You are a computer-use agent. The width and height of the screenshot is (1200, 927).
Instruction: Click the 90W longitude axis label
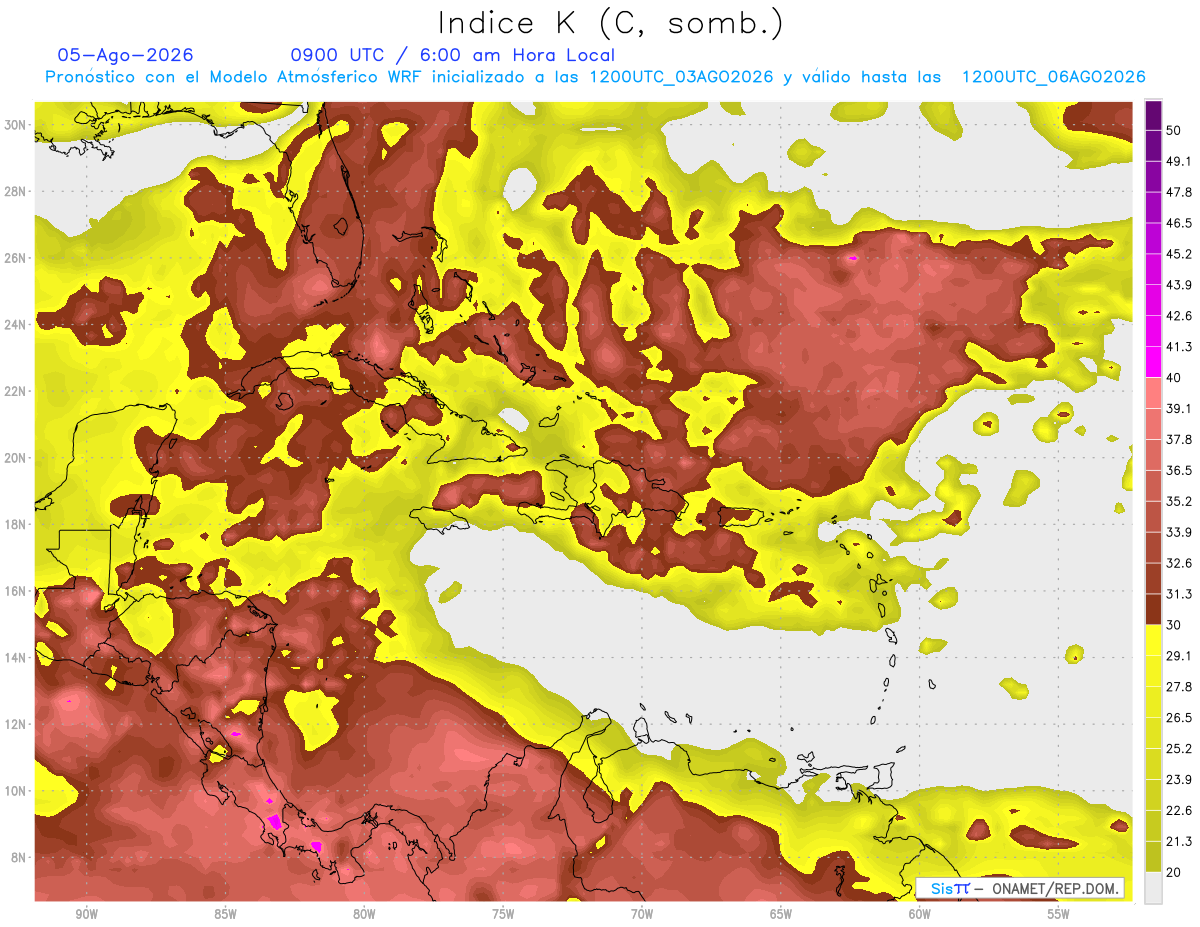click(x=86, y=914)
